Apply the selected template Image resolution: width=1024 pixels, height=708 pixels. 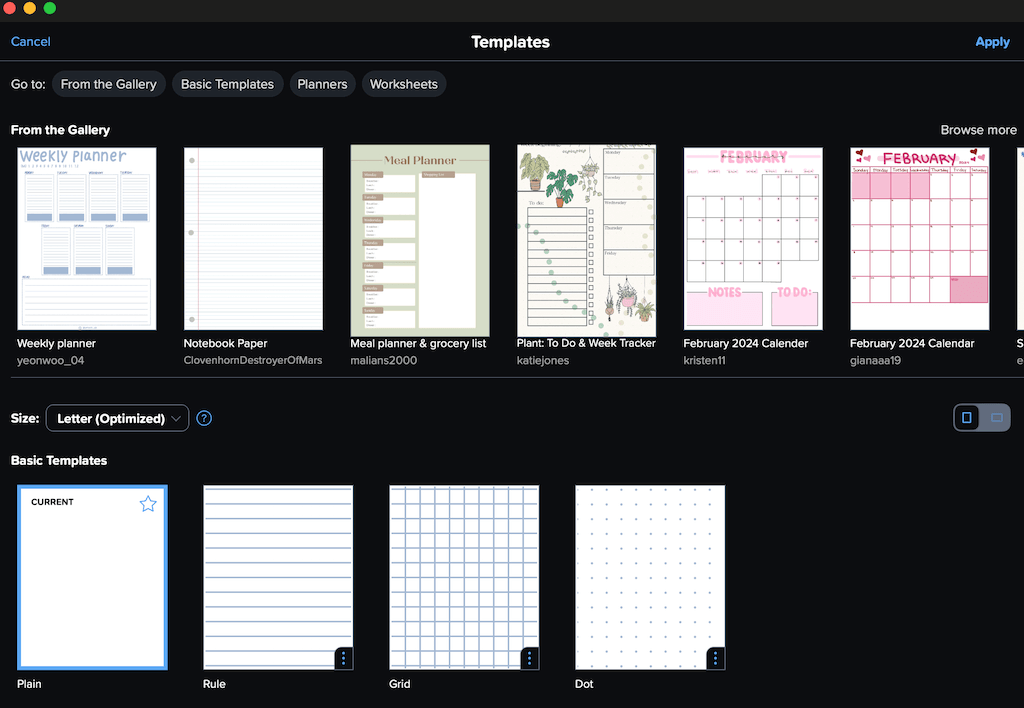tap(992, 42)
